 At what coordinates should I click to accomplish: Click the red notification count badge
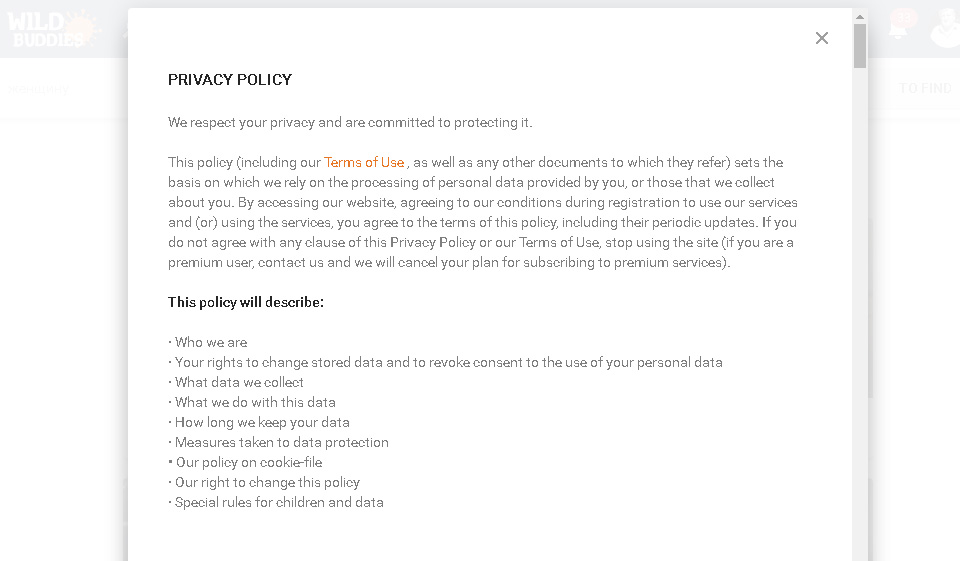click(x=905, y=17)
